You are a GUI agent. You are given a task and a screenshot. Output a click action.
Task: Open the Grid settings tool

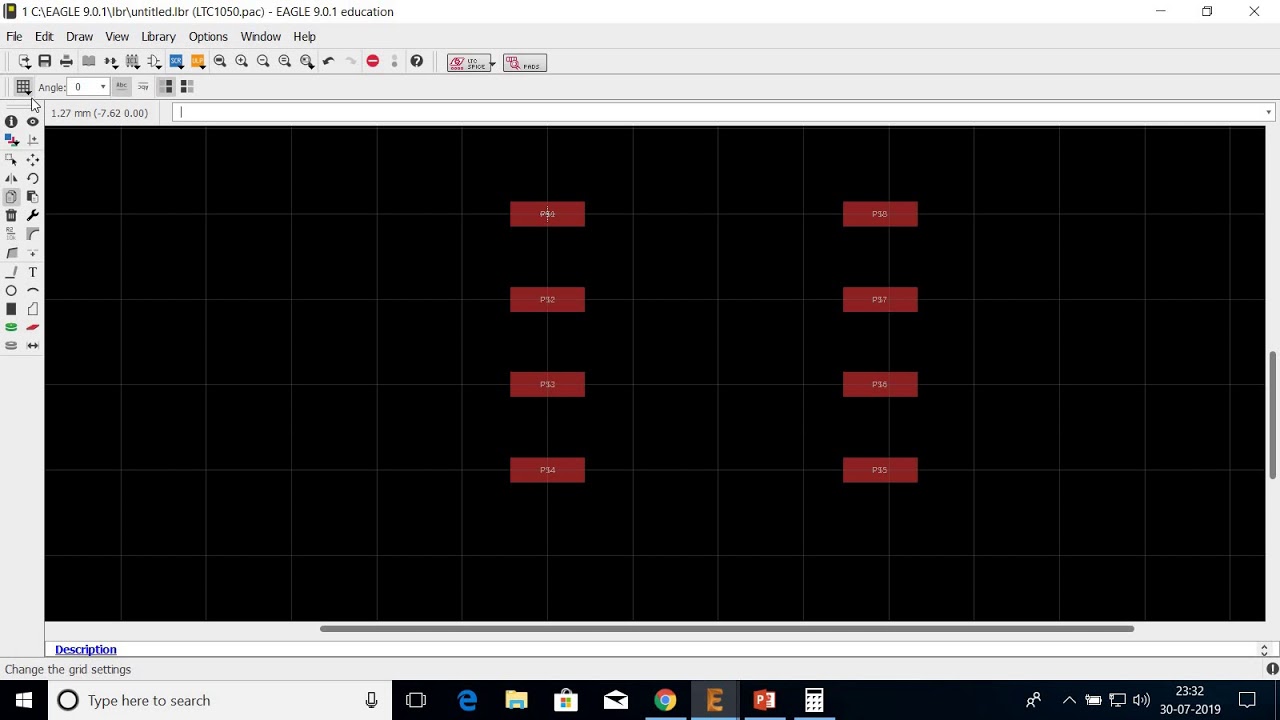pos(23,87)
